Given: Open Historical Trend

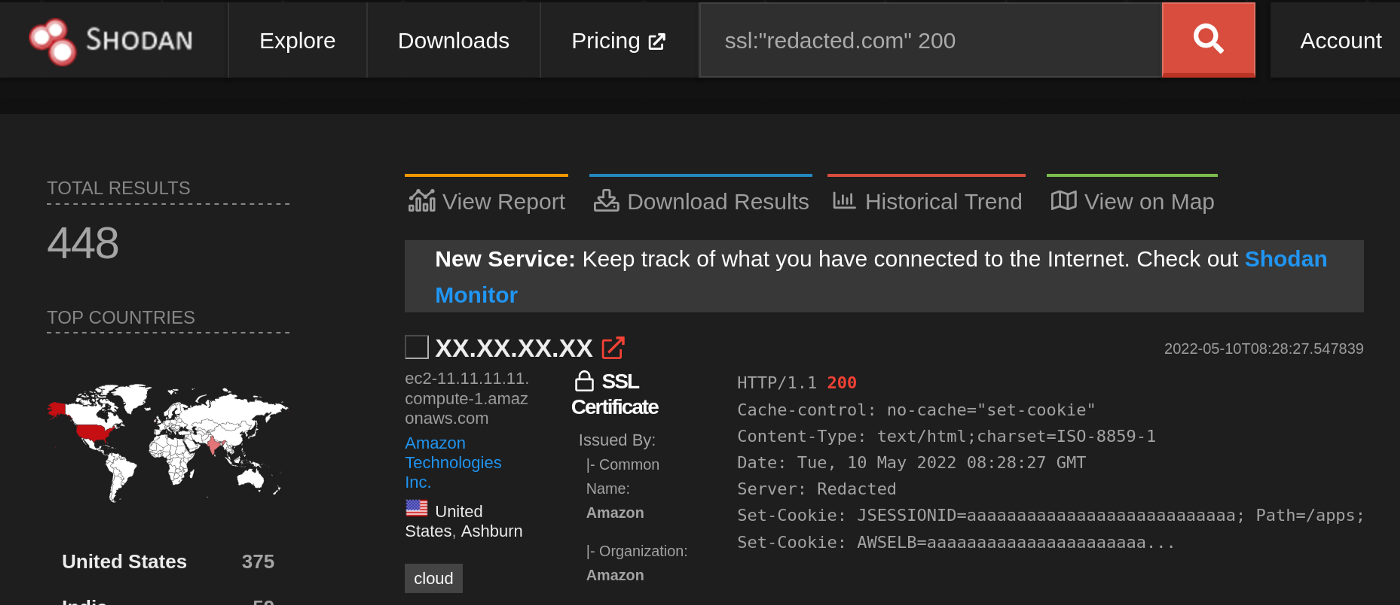Looking at the screenshot, I should point(927,201).
